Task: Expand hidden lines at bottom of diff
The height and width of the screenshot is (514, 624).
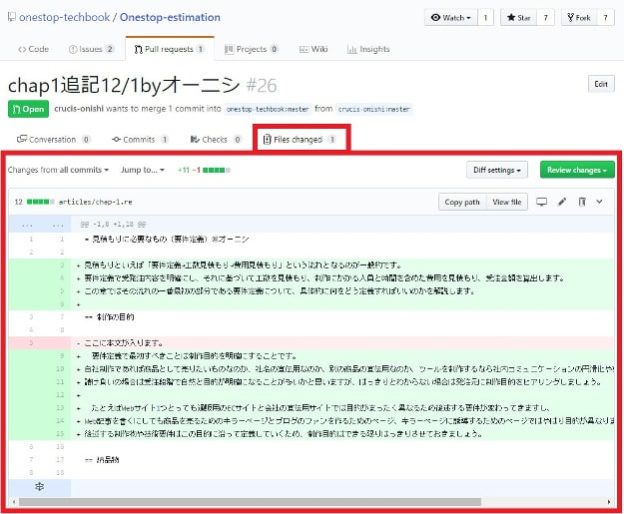Action: 39,487
